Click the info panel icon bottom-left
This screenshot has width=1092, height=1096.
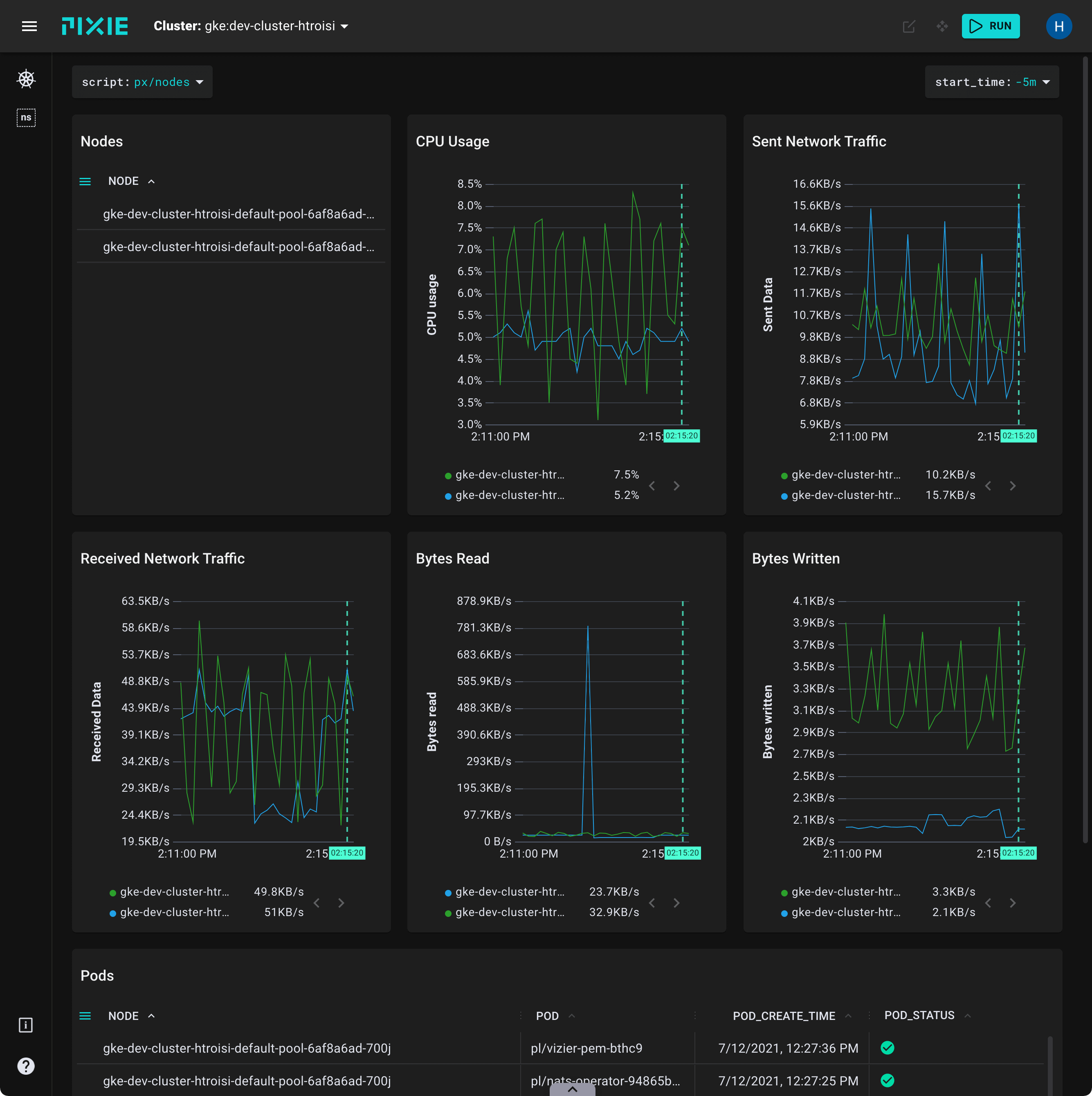click(26, 1025)
